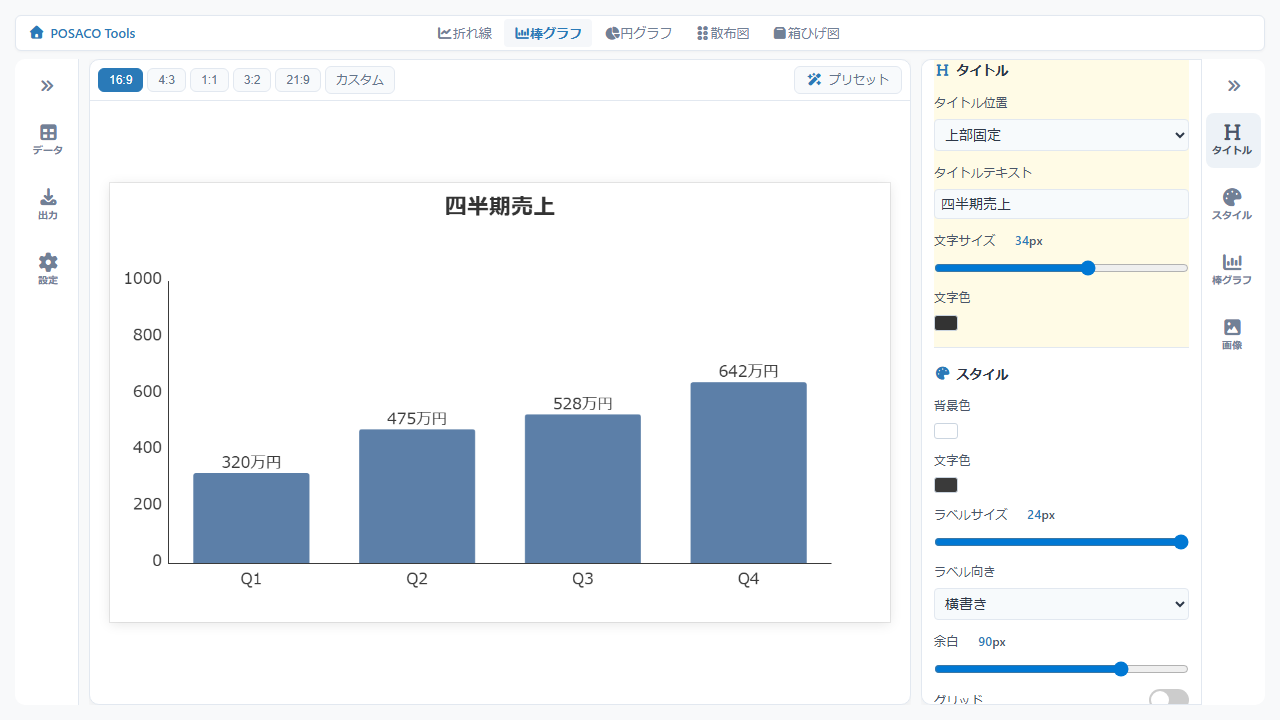The height and width of the screenshot is (720, 1280).
Task: Jump to タイトル section in right sidebar
Action: coord(1232,140)
